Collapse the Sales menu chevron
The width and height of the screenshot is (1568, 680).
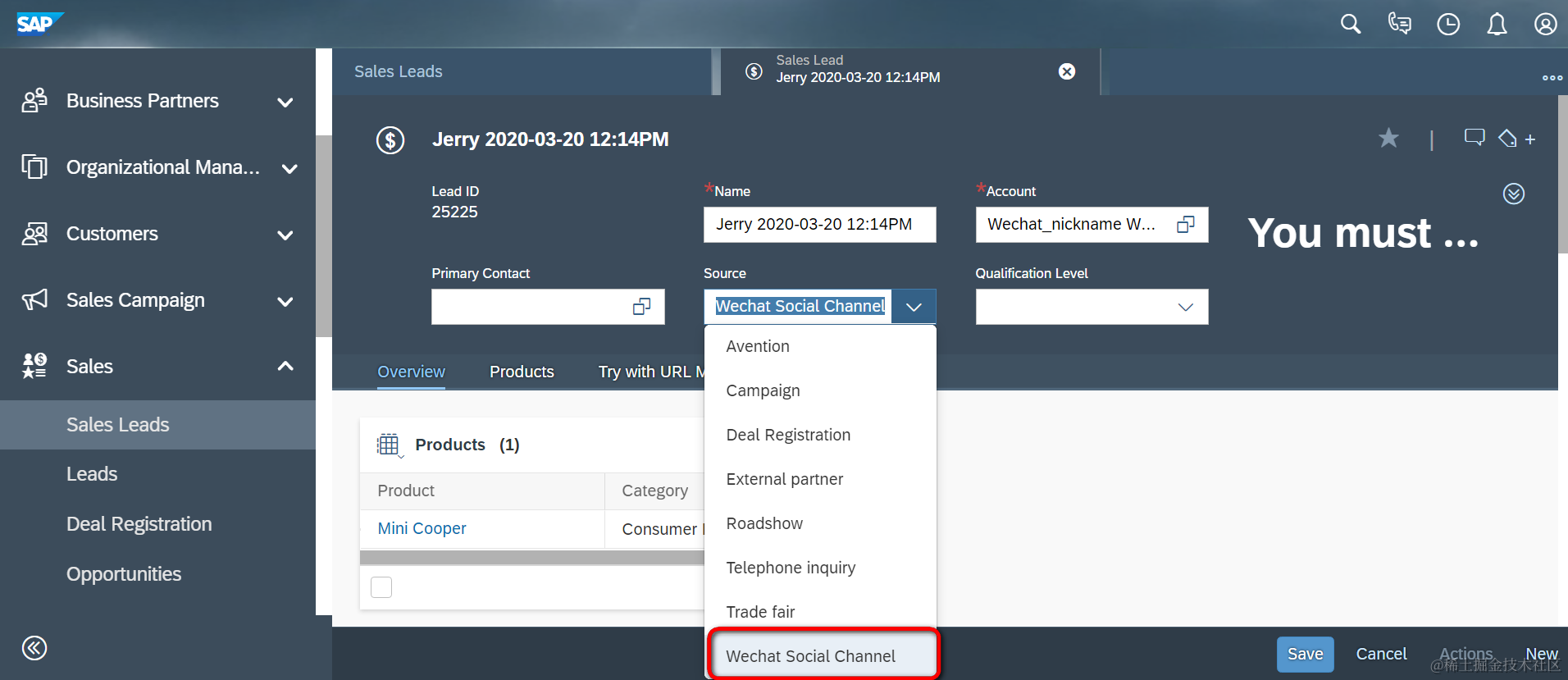[285, 366]
